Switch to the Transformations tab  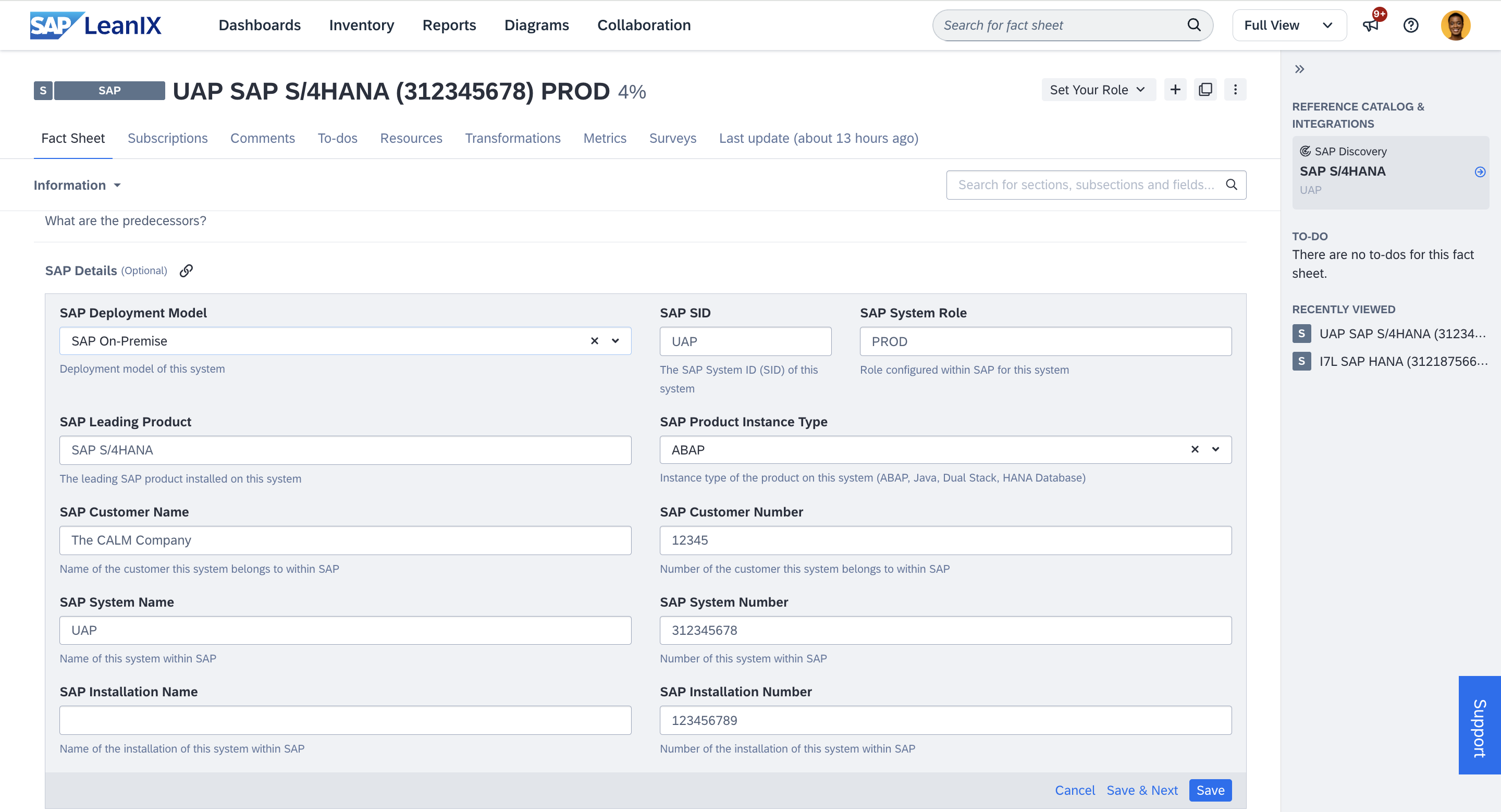coord(513,138)
